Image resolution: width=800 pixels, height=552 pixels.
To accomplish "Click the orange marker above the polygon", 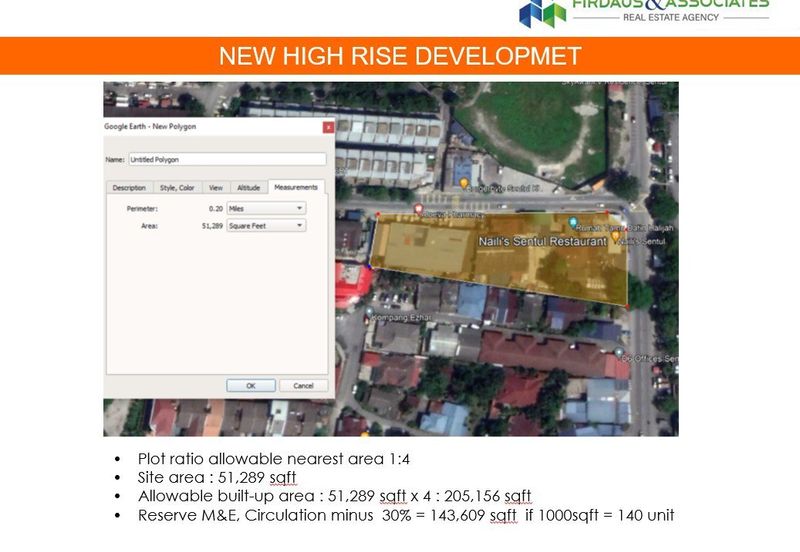I will (464, 183).
